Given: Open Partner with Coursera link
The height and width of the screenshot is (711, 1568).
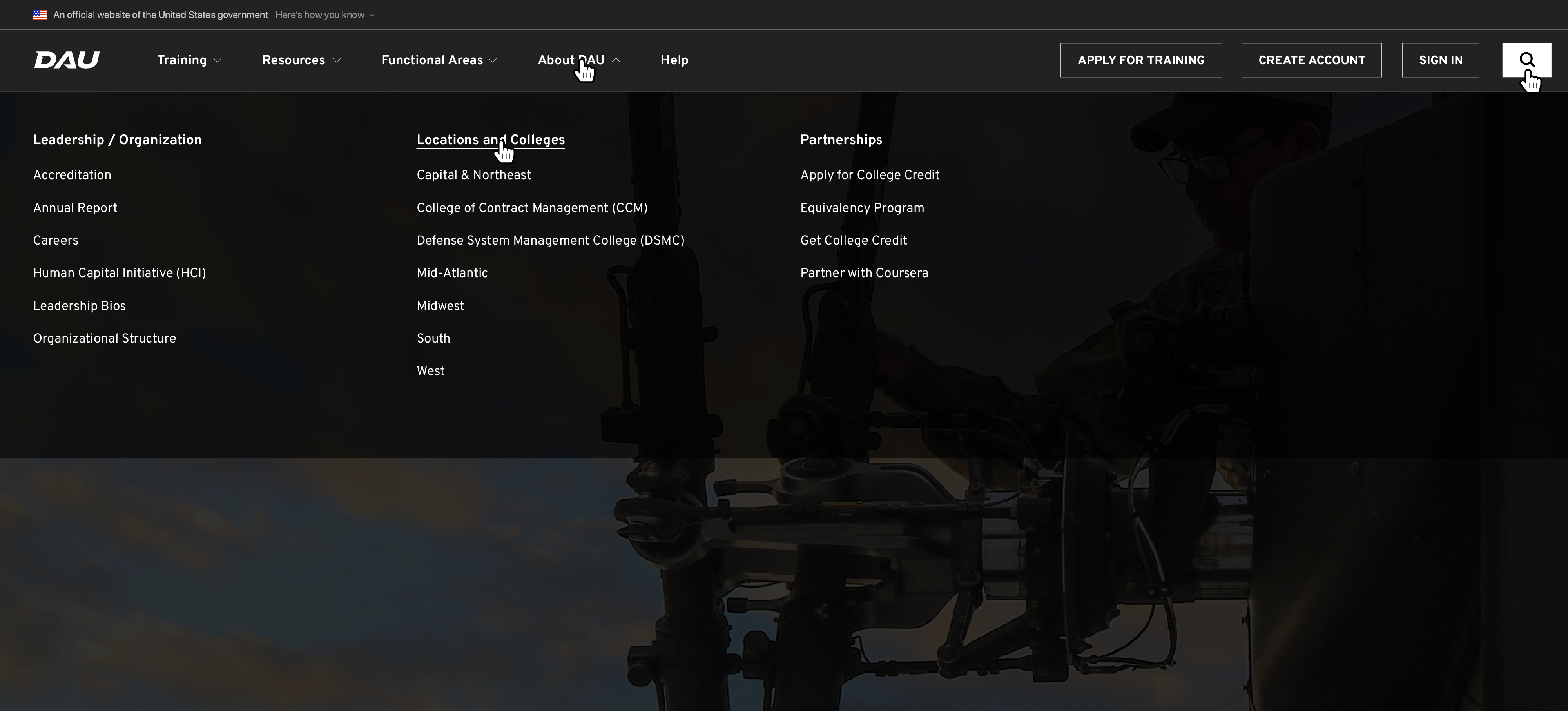Looking at the screenshot, I should pos(865,273).
